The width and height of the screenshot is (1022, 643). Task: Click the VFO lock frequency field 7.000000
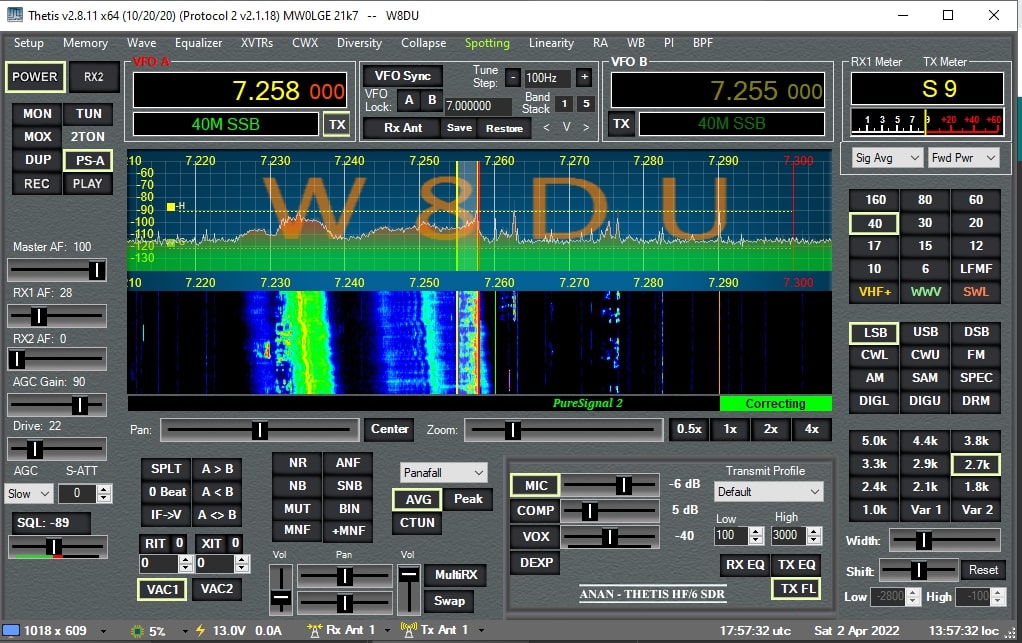coord(478,106)
